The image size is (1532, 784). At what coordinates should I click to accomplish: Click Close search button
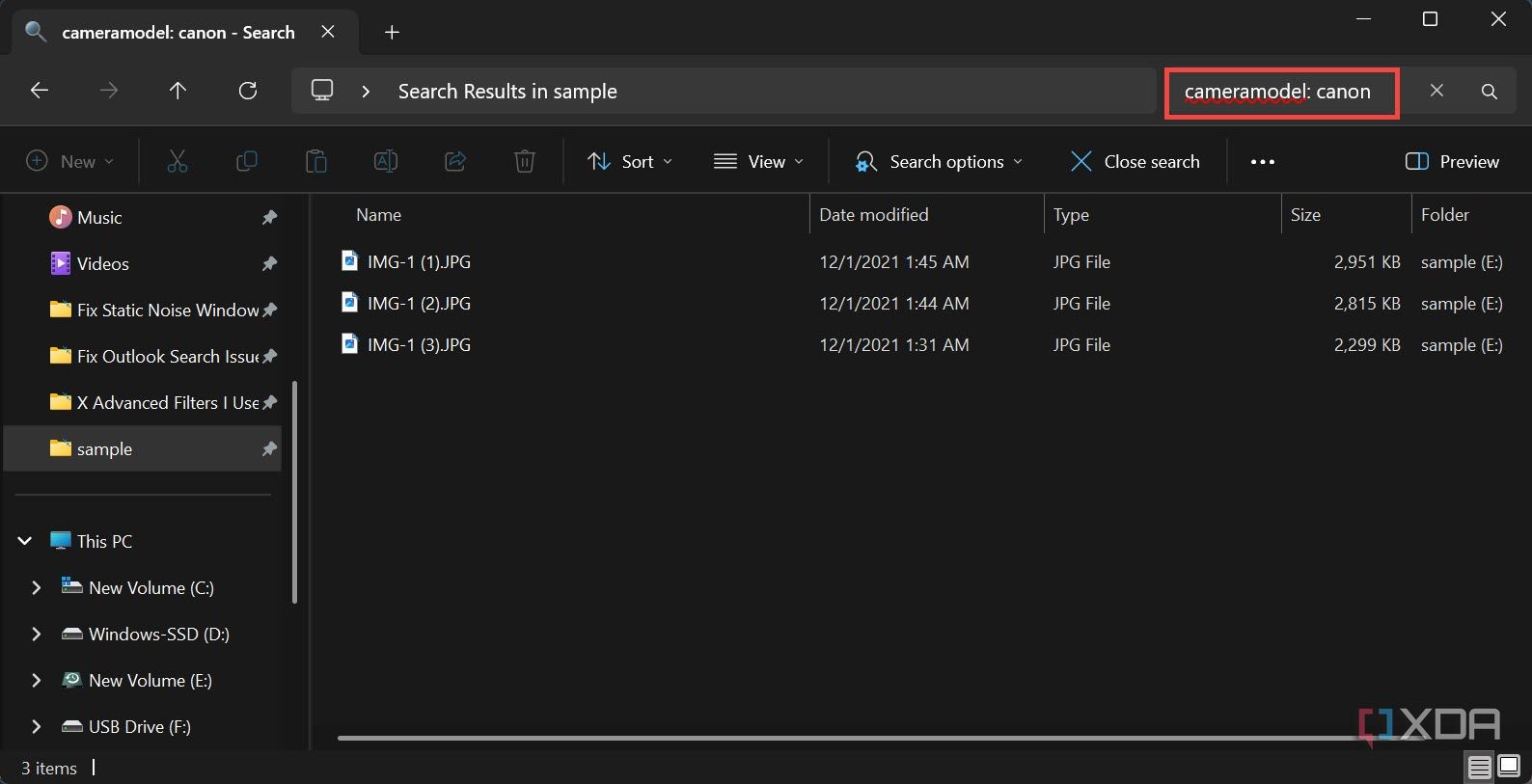point(1135,162)
